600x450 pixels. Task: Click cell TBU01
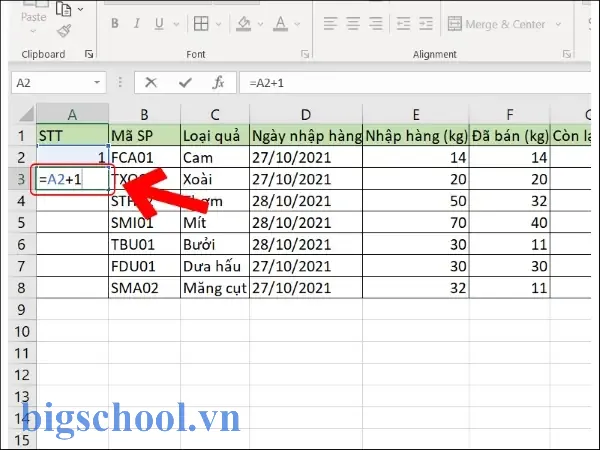(x=144, y=244)
